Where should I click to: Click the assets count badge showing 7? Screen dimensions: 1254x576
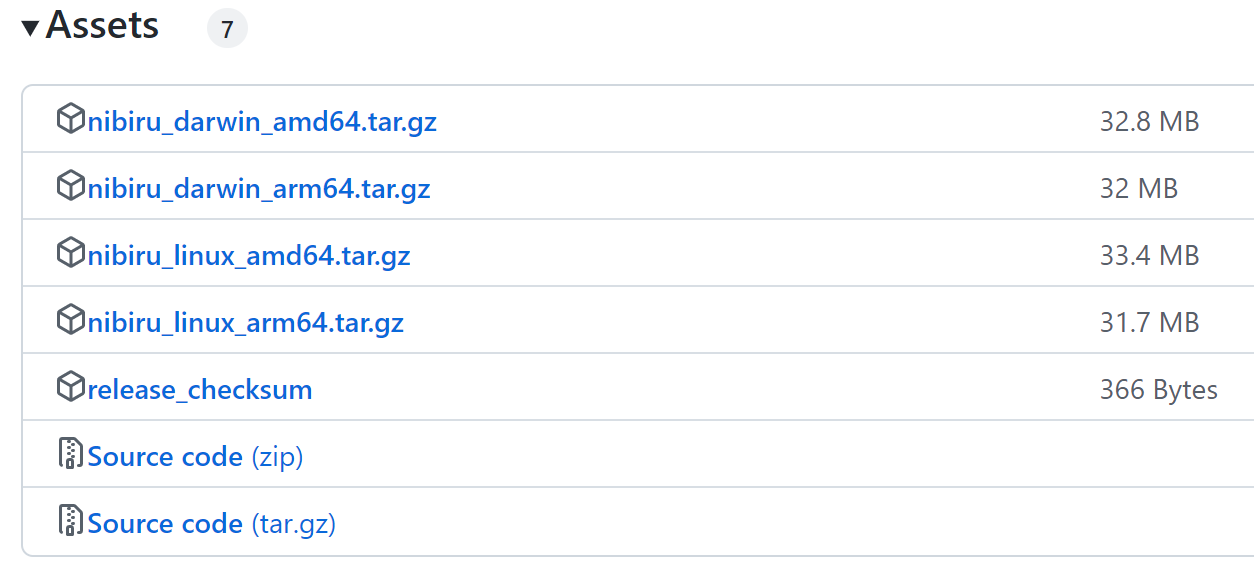(x=227, y=29)
